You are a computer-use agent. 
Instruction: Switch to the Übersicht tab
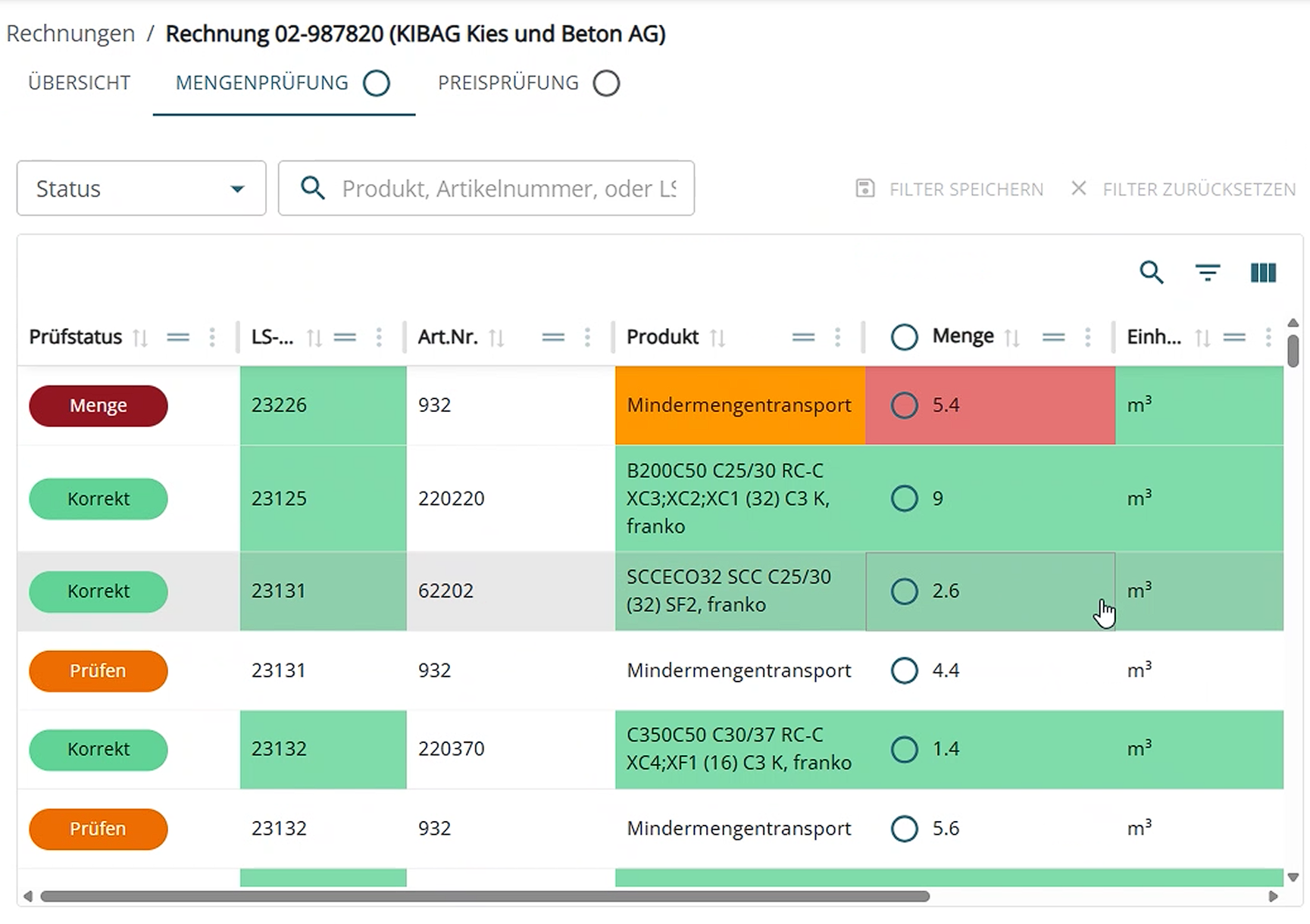[x=80, y=83]
